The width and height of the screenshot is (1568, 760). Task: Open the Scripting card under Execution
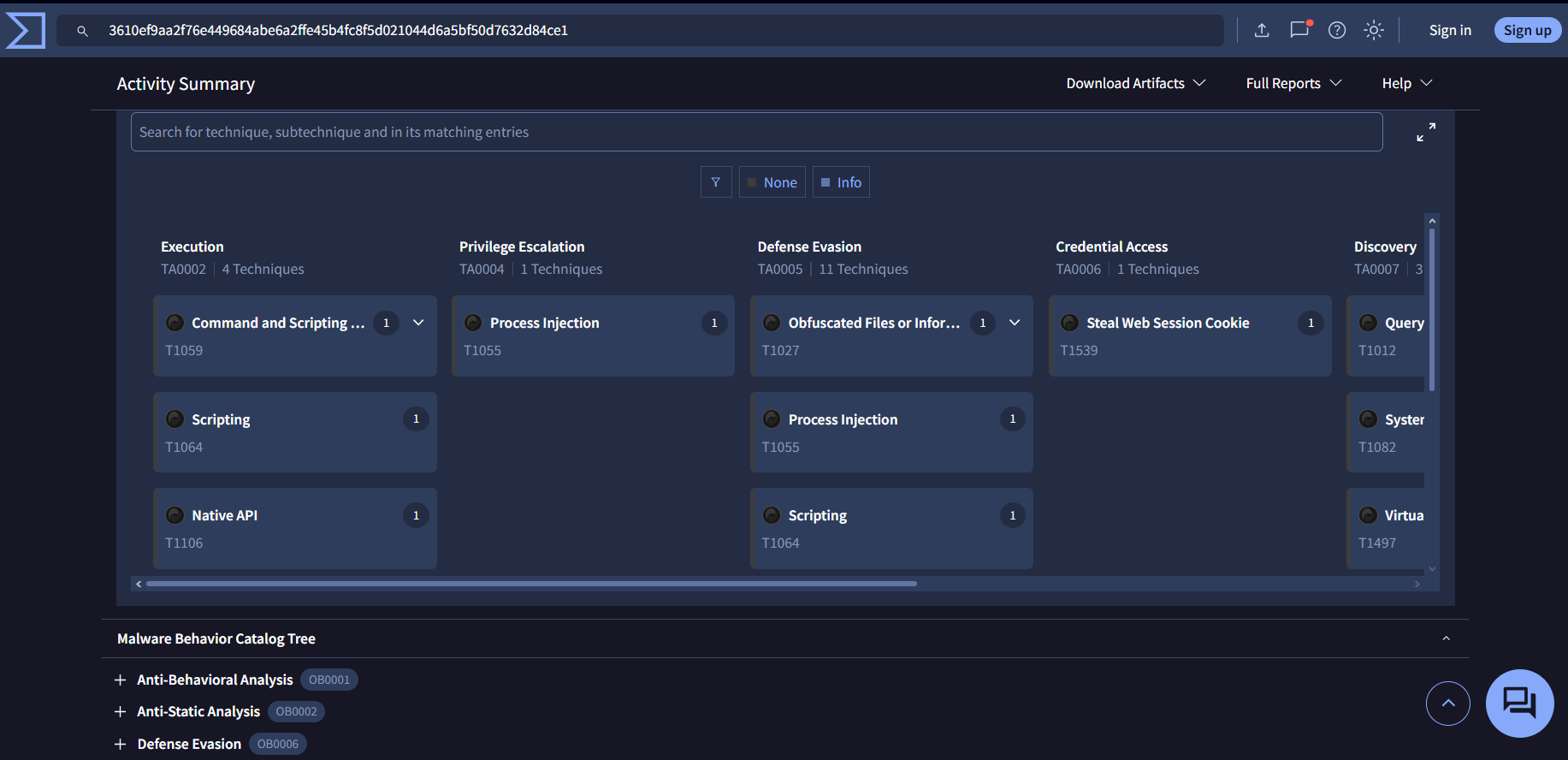295,432
